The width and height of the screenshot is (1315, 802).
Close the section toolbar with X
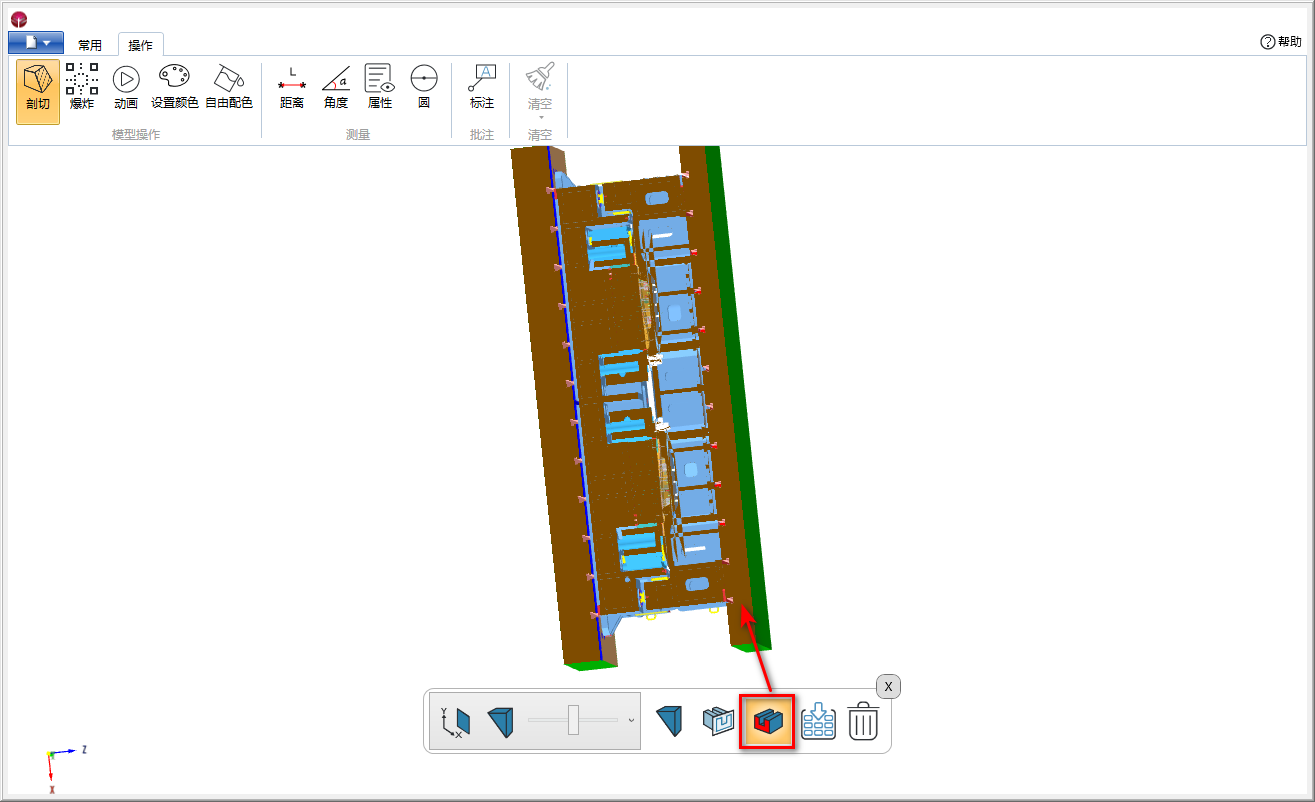[889, 686]
